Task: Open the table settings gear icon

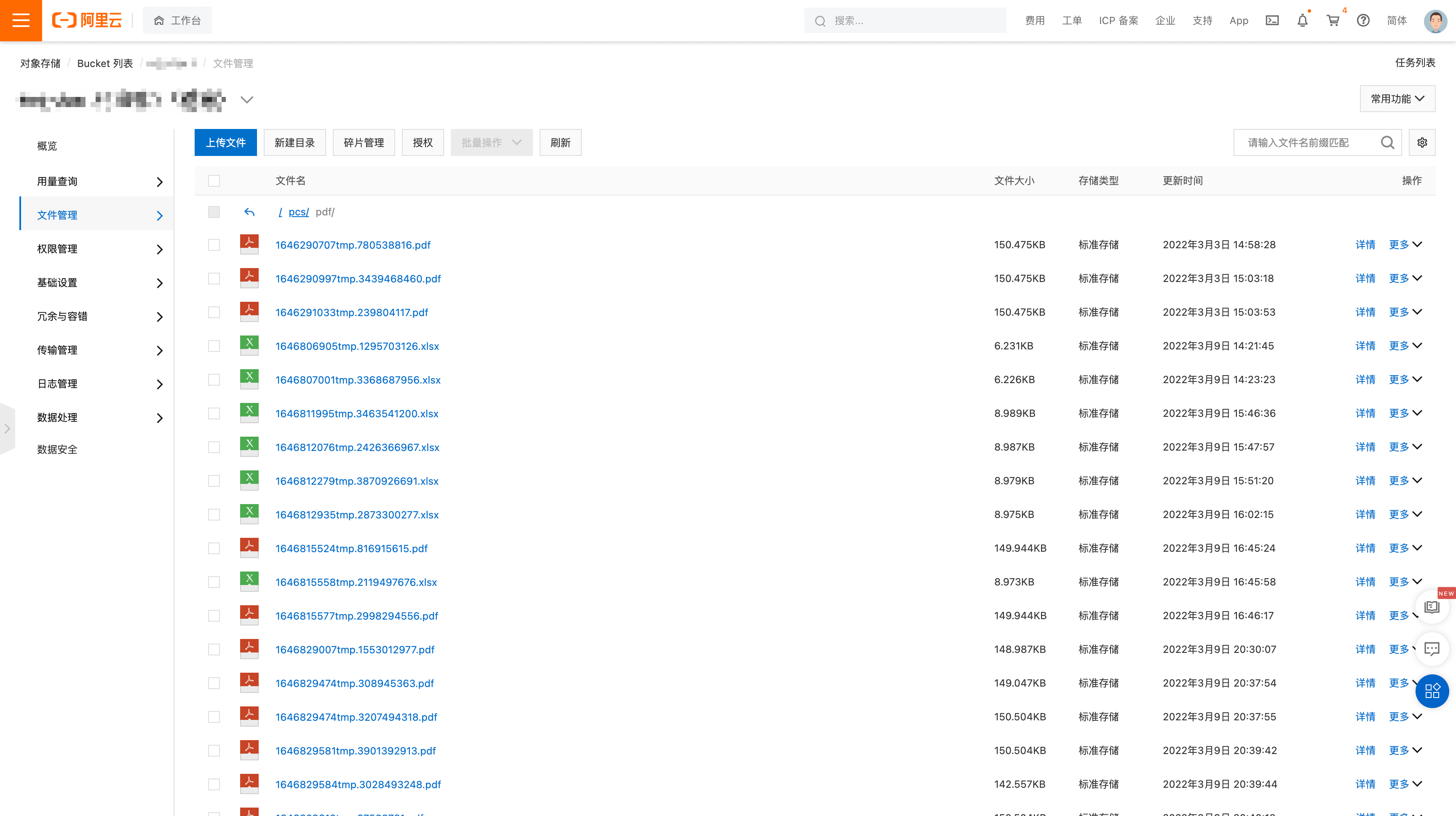Action: [x=1422, y=142]
